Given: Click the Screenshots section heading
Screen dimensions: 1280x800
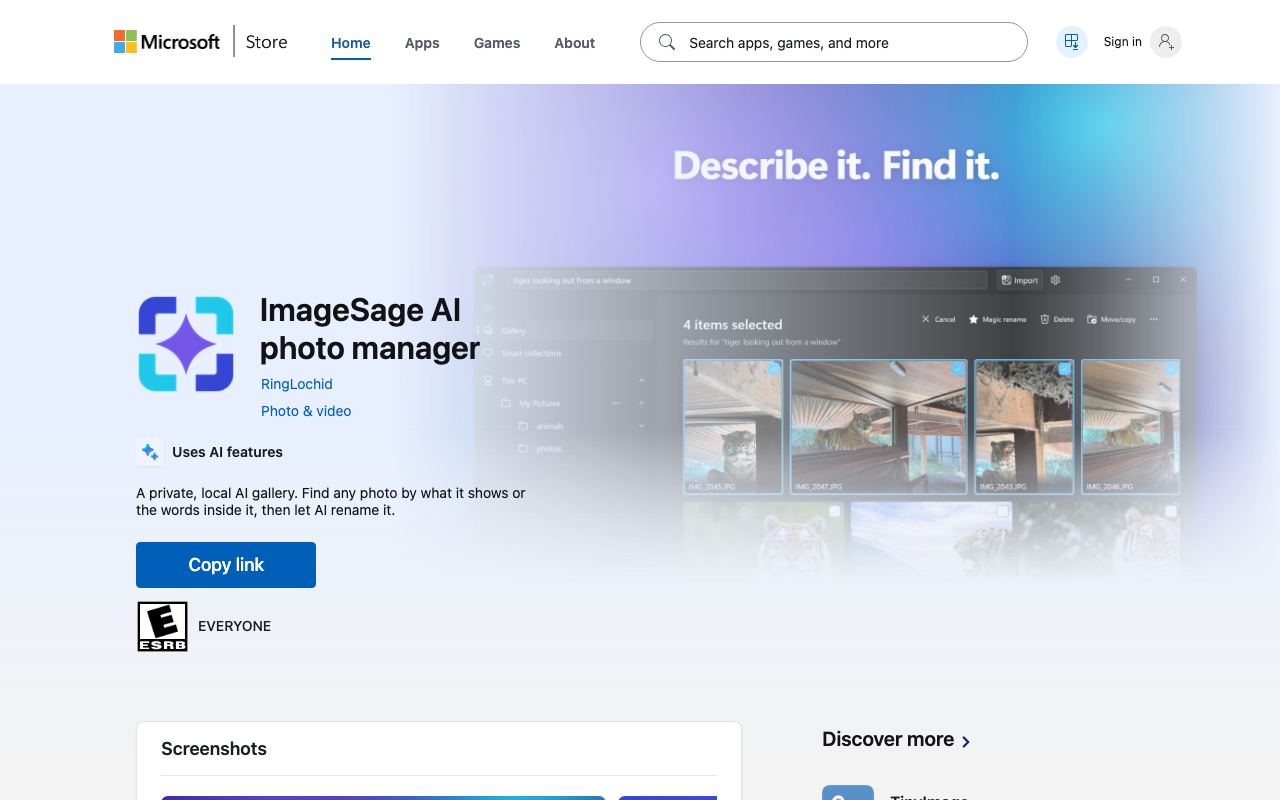Looking at the screenshot, I should coord(214,749).
